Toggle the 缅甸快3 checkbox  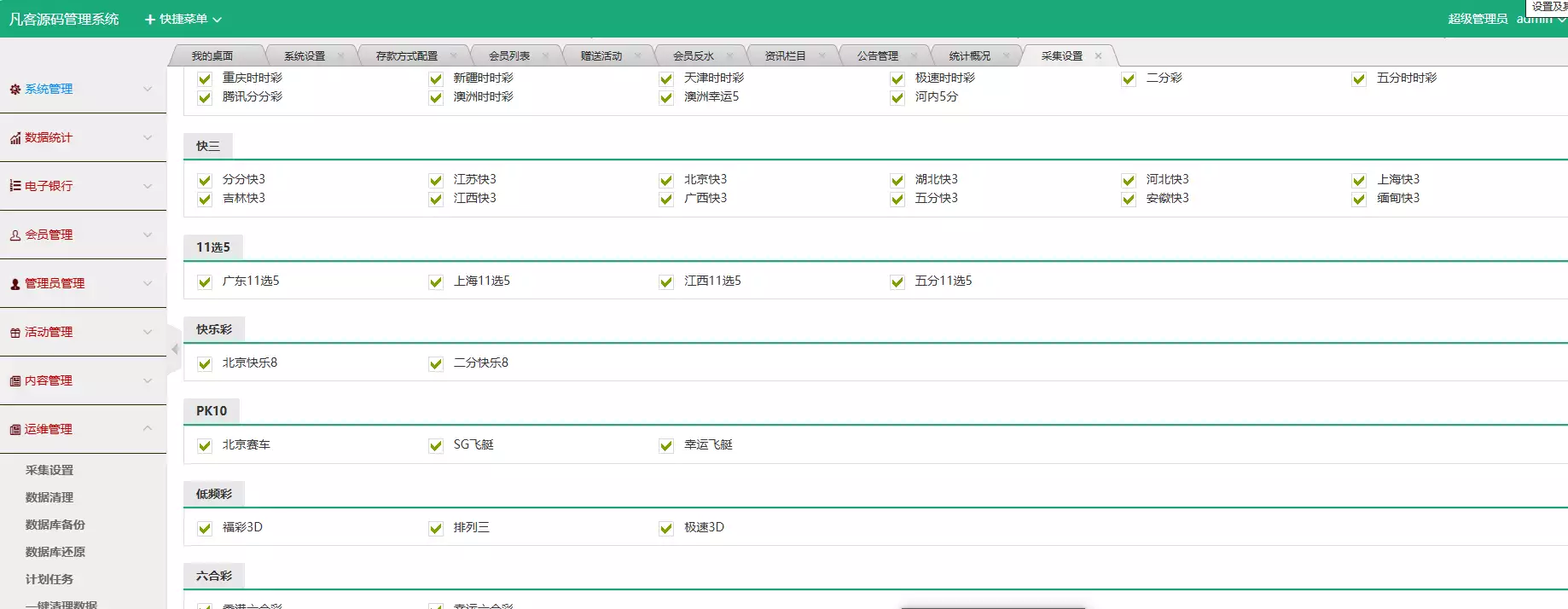tap(1359, 200)
